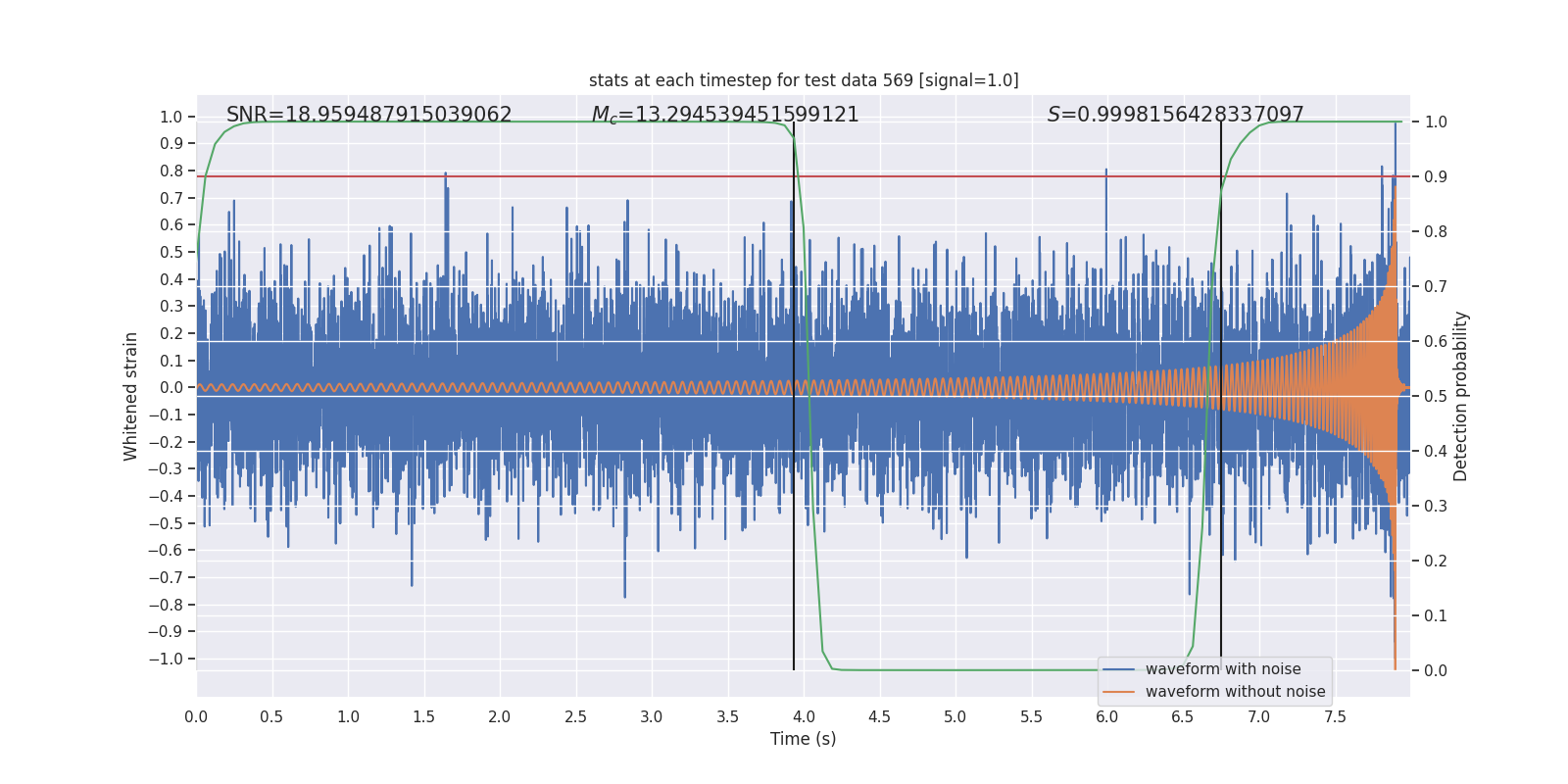Select the 'waveform without noise' legend label
1568x784 pixels.
(1235, 692)
